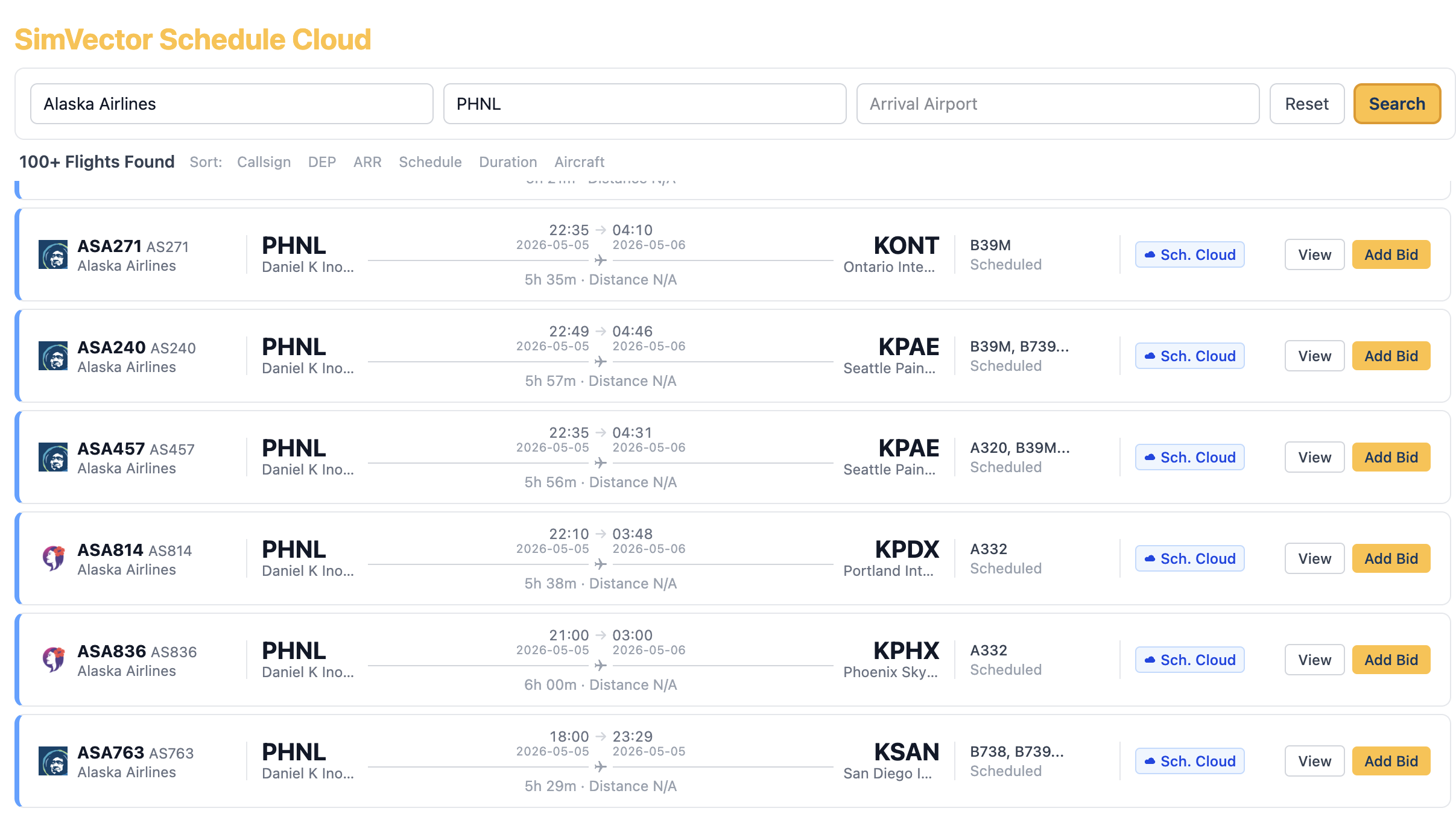Add a bid for ASA836
This screenshot has width=1456, height=814.
1391,660
